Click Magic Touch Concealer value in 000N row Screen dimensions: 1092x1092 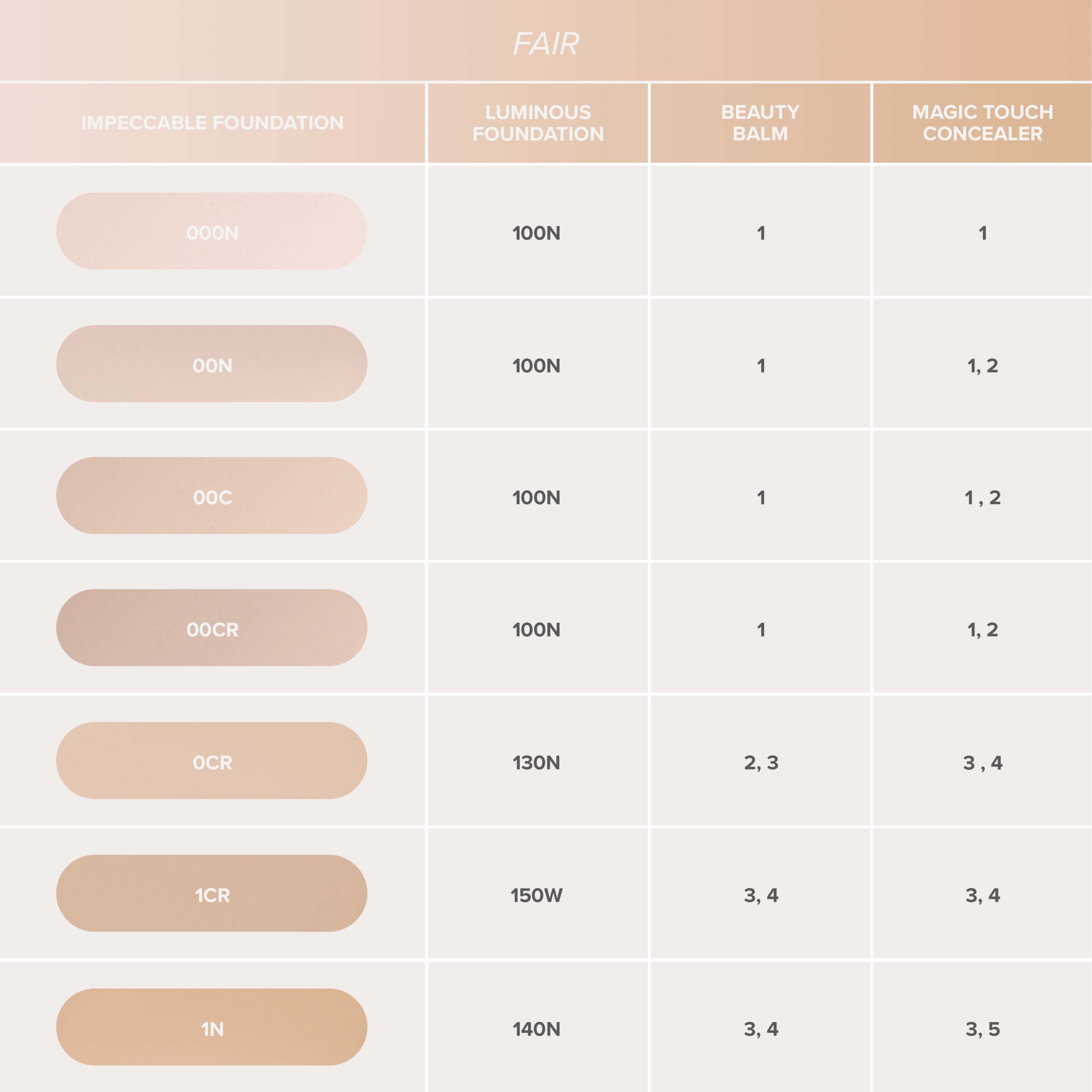982,233
